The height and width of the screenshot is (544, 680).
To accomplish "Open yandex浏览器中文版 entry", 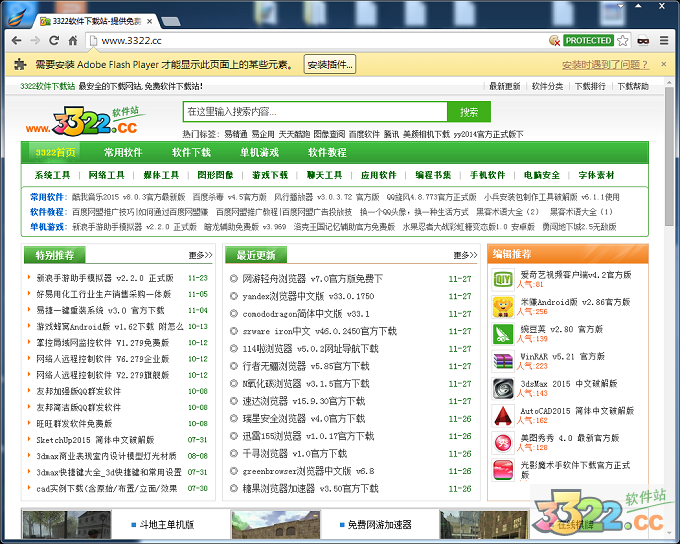I will [x=308, y=296].
